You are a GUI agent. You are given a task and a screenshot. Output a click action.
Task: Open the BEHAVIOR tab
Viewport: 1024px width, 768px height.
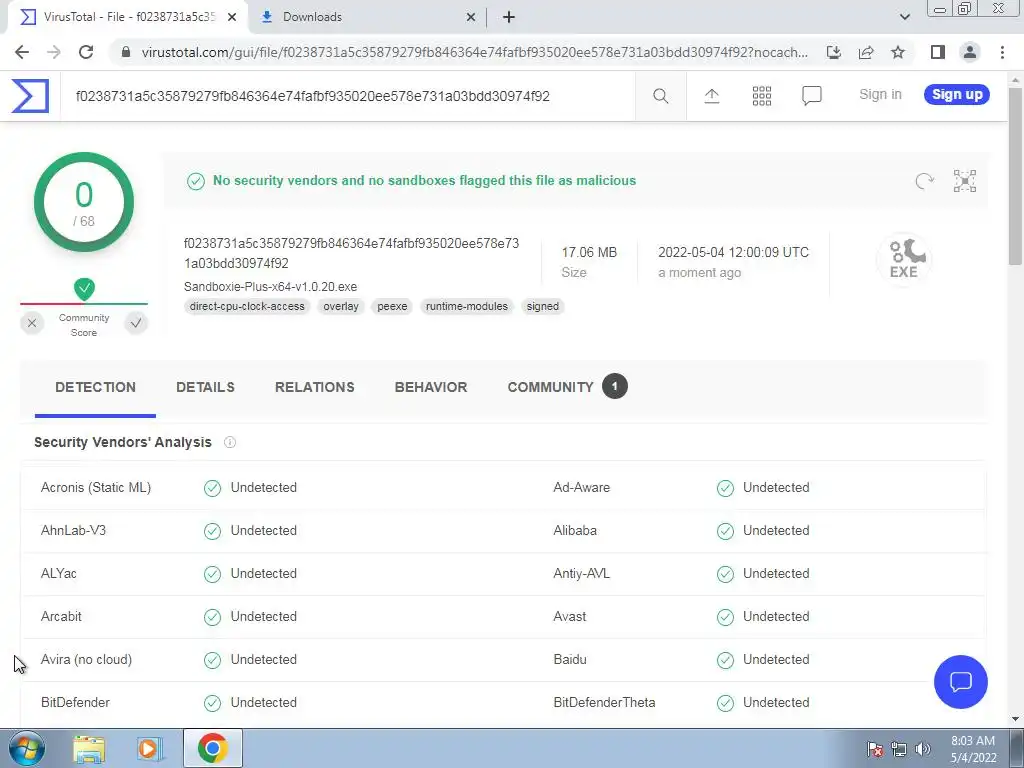(431, 387)
